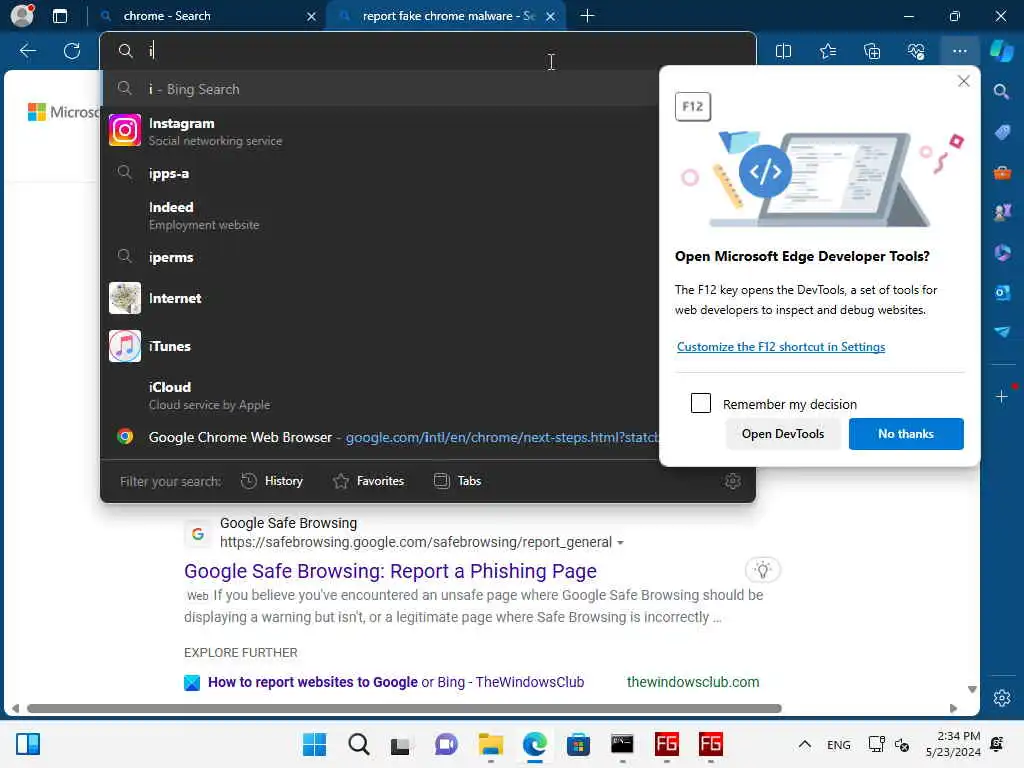Image resolution: width=1024 pixels, height=768 pixels.
Task: Show hidden icons chevron in the system tray
Action: 805,744
